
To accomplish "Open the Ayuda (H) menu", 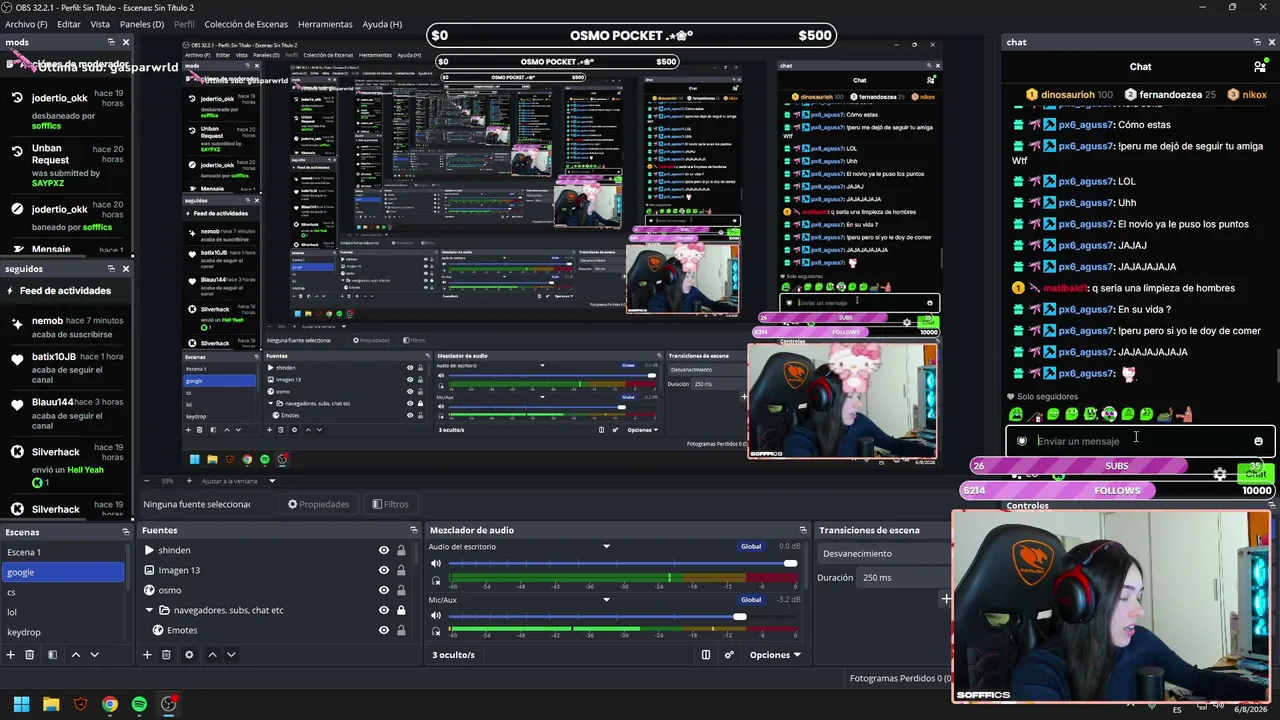I will click(x=382, y=24).
